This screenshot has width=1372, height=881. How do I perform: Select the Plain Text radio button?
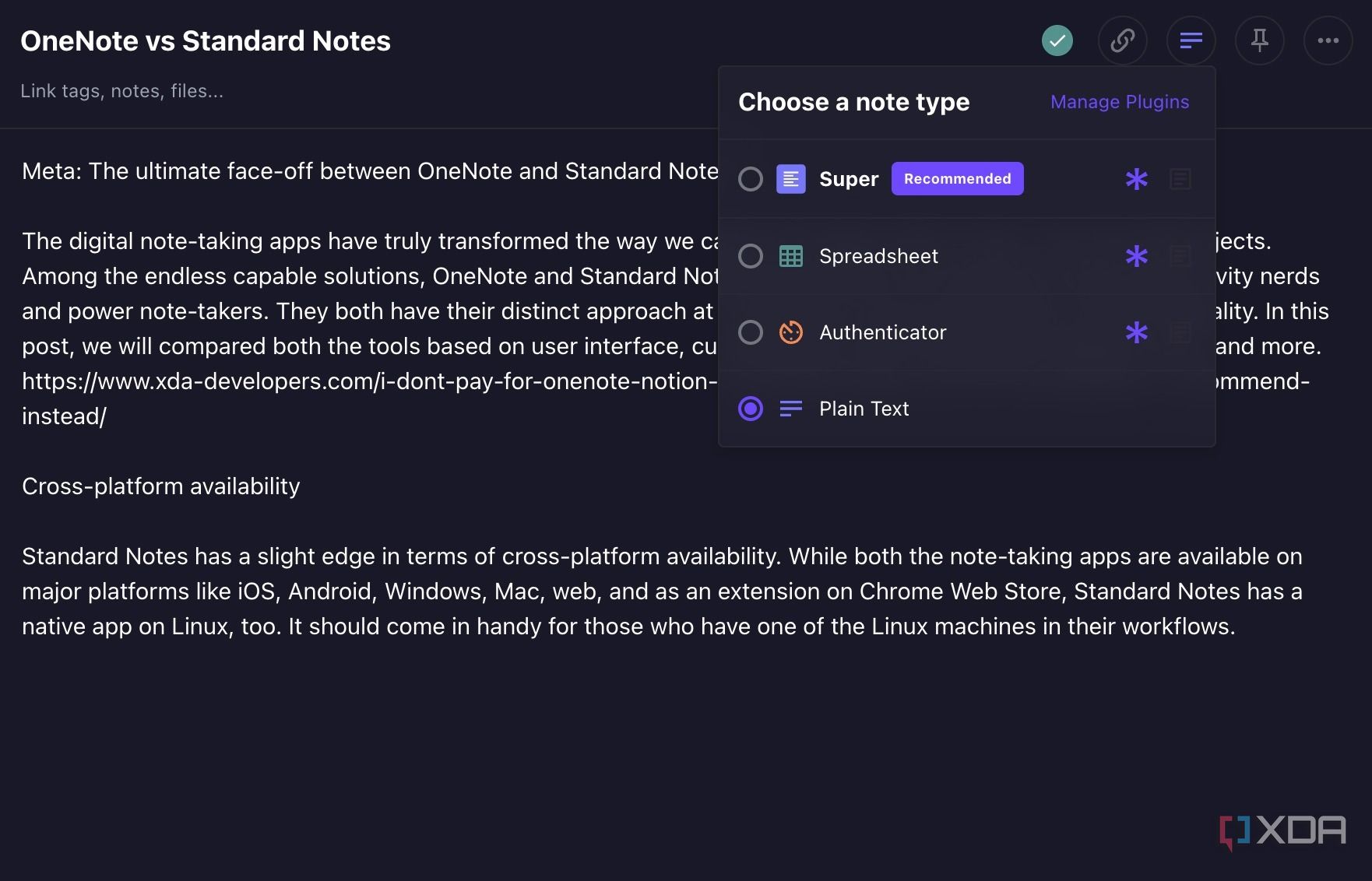click(751, 409)
